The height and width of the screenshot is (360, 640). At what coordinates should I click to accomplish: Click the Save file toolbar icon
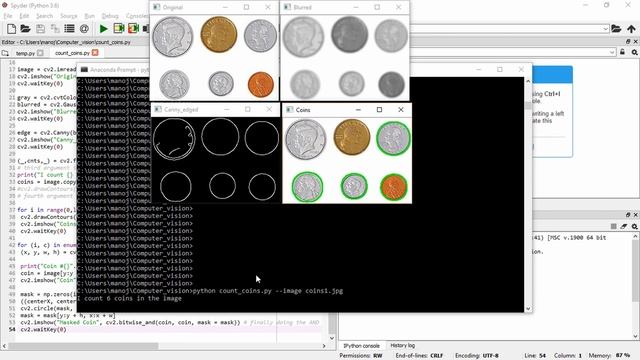pos(40,29)
